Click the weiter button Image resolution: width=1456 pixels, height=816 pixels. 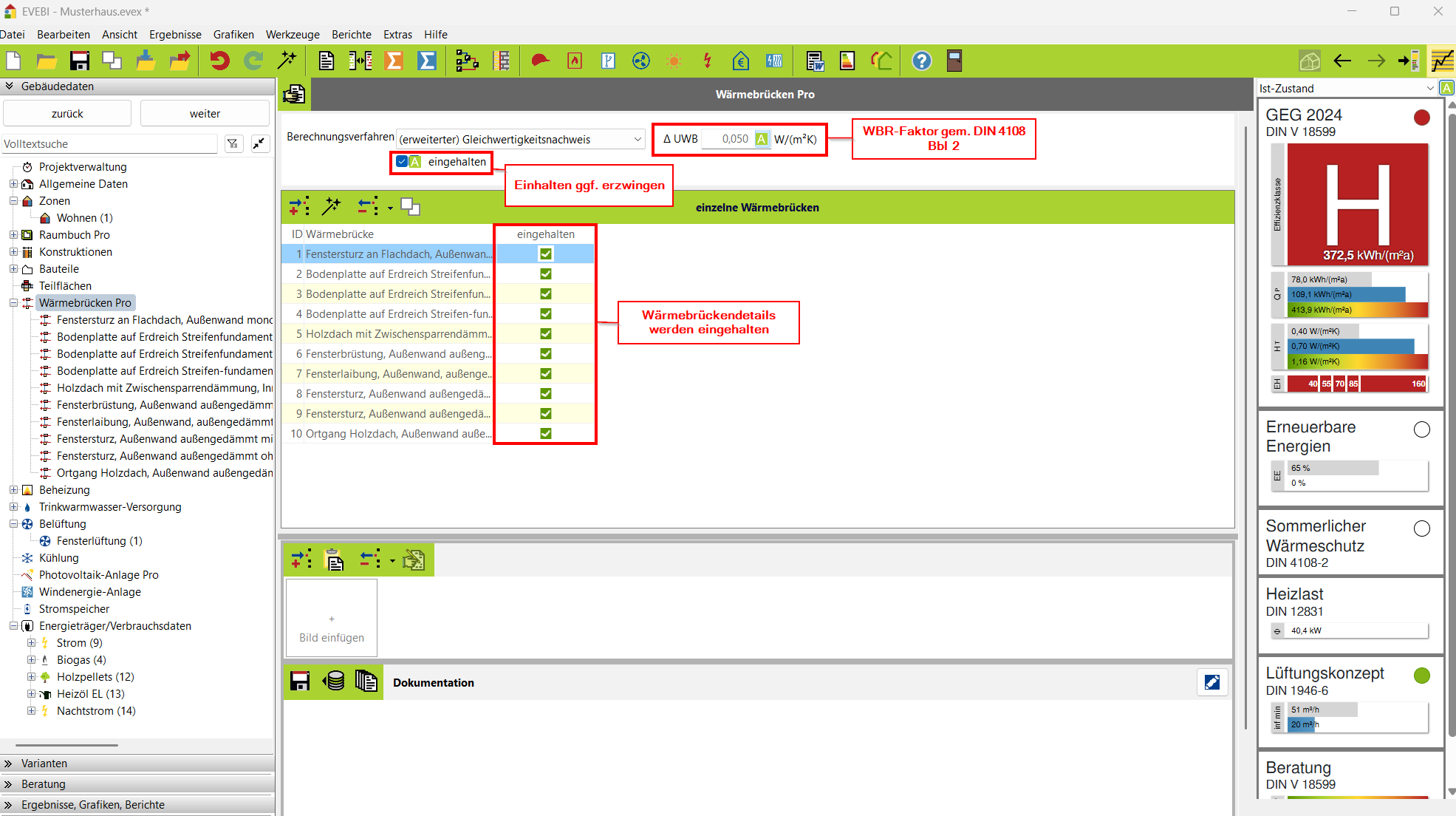205,114
